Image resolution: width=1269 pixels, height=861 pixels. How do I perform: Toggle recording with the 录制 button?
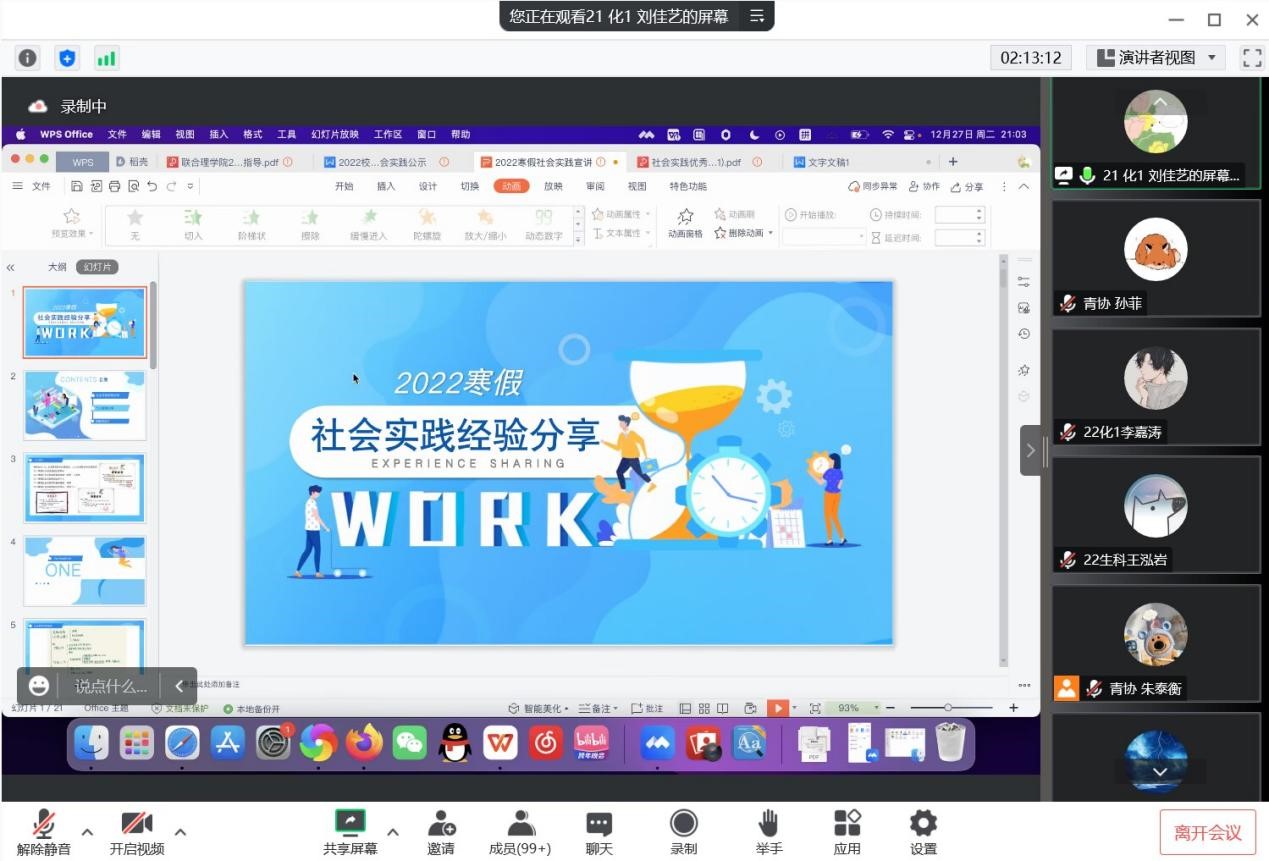pyautogui.click(x=684, y=833)
